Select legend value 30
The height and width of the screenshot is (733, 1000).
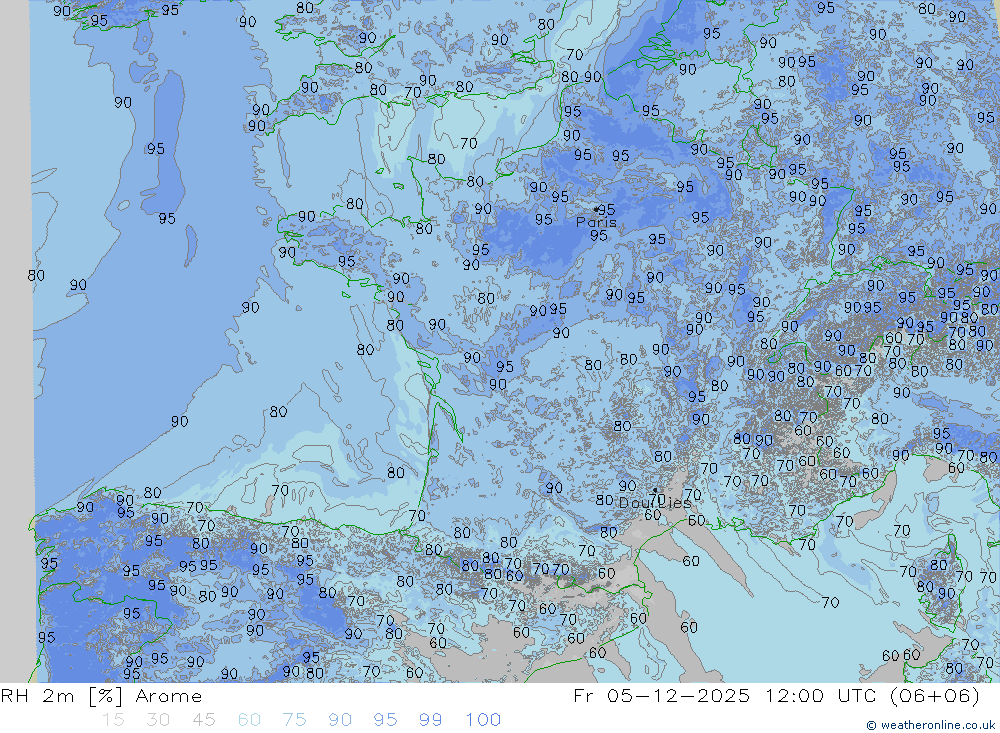click(158, 720)
